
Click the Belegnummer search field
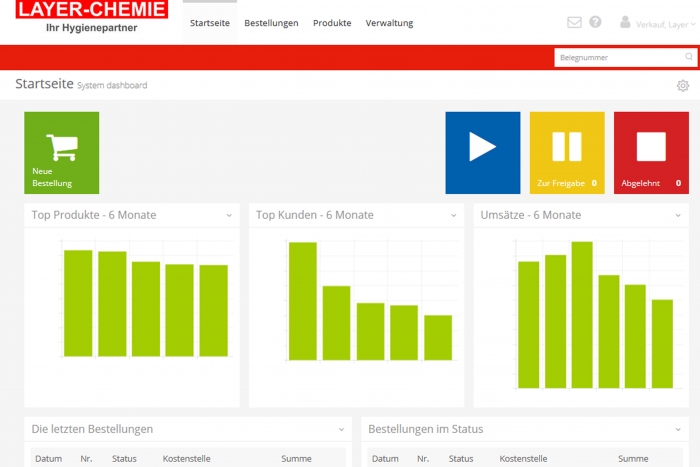pos(618,58)
